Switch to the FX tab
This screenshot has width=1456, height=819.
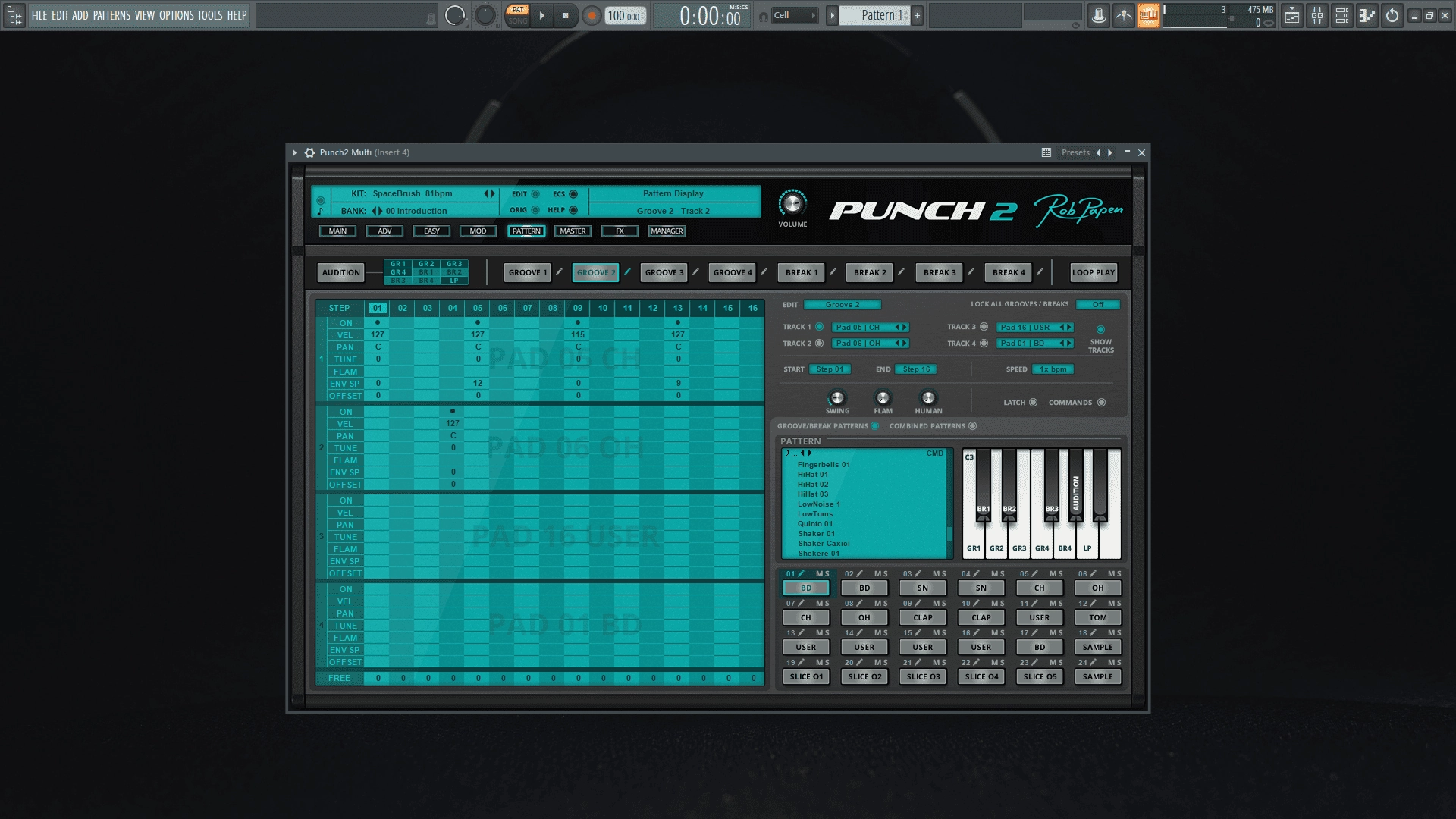coord(620,231)
